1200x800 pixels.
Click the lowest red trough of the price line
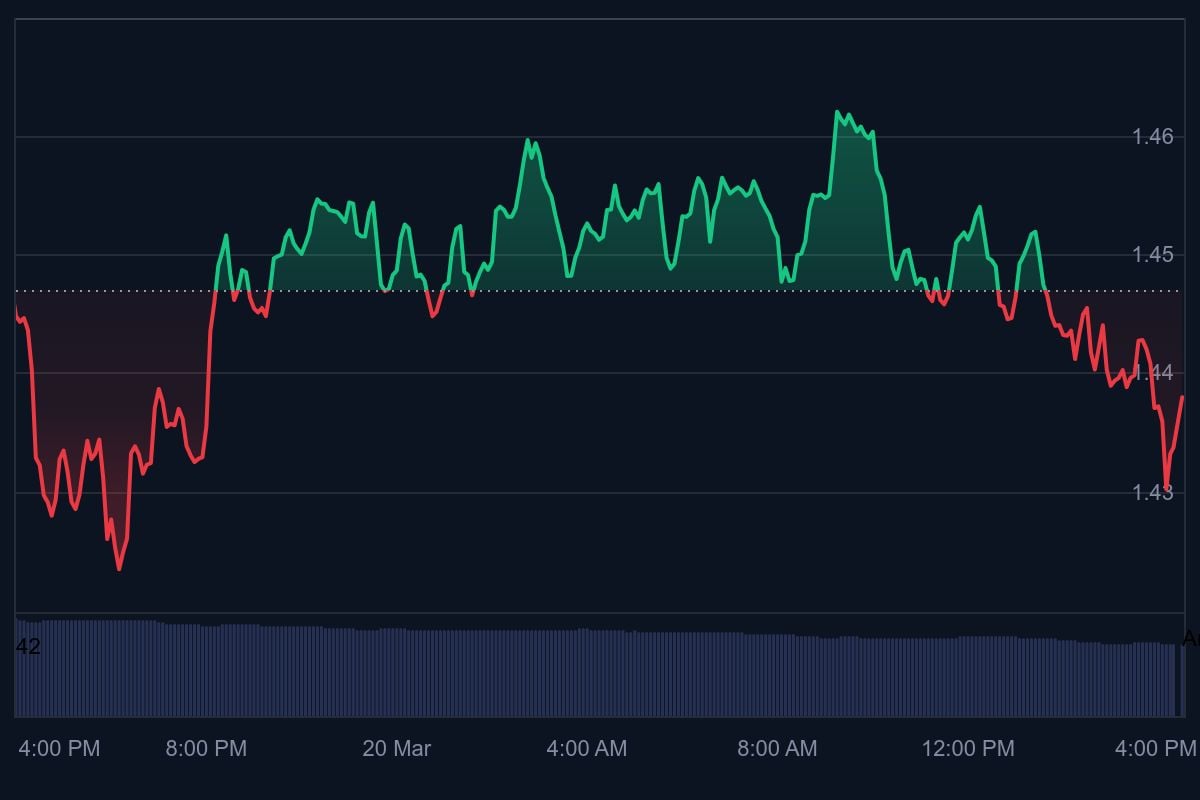(x=119, y=569)
